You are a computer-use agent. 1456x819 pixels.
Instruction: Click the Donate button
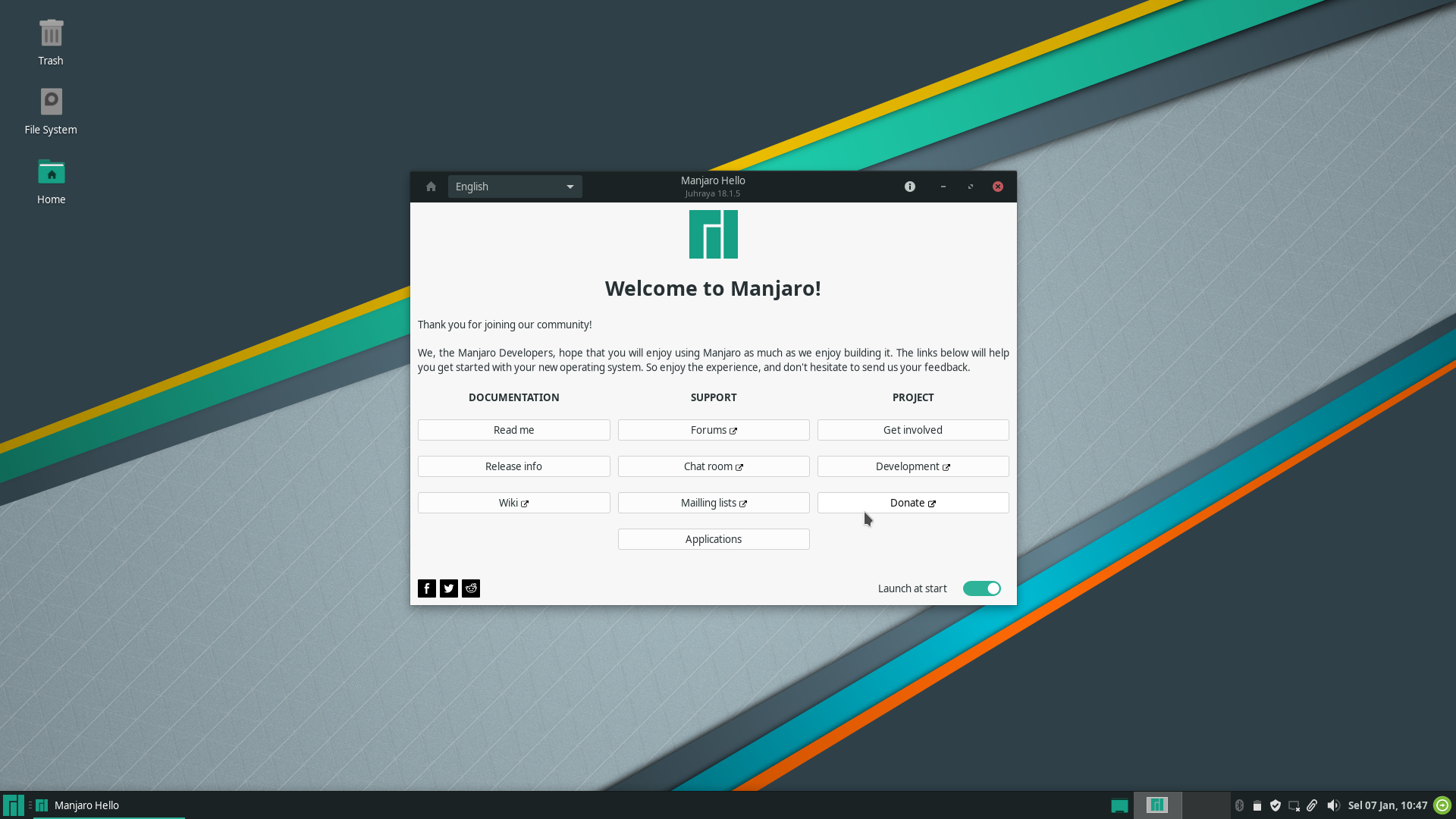tap(913, 503)
